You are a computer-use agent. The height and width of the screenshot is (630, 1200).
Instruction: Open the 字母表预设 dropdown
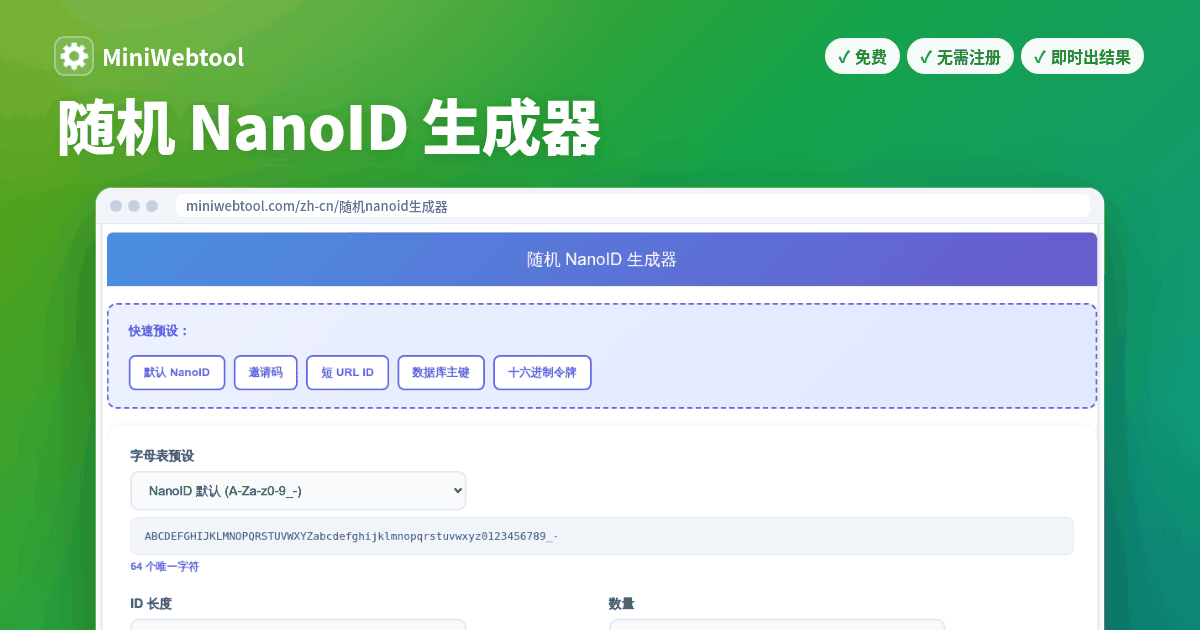[x=298, y=490]
